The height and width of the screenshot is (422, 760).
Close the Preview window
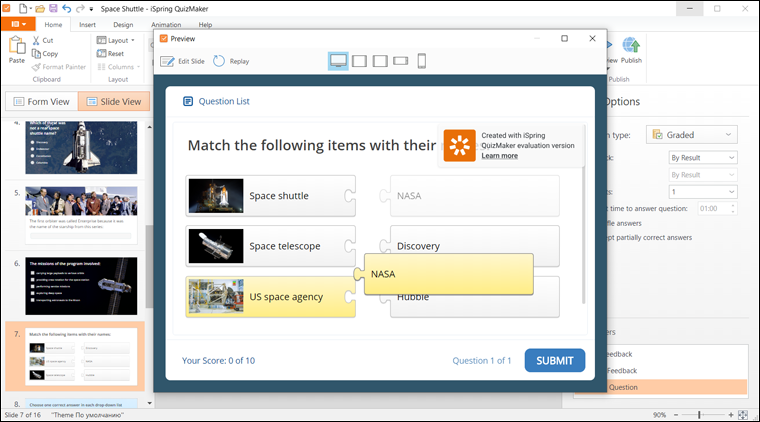(592, 38)
